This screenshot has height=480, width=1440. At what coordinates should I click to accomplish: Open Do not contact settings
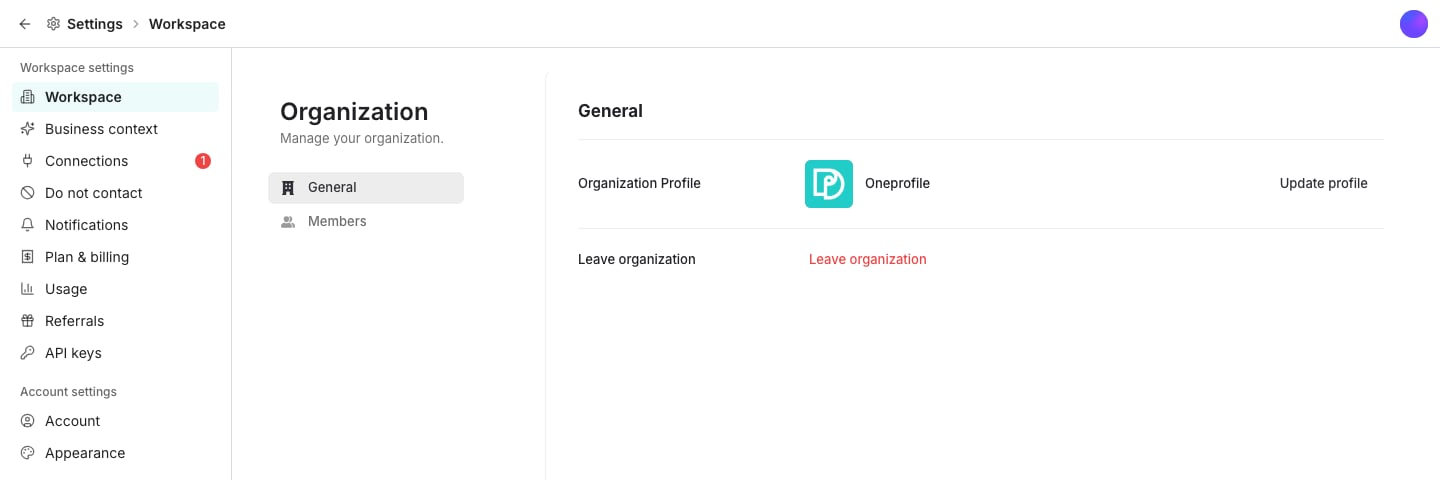click(x=115, y=193)
